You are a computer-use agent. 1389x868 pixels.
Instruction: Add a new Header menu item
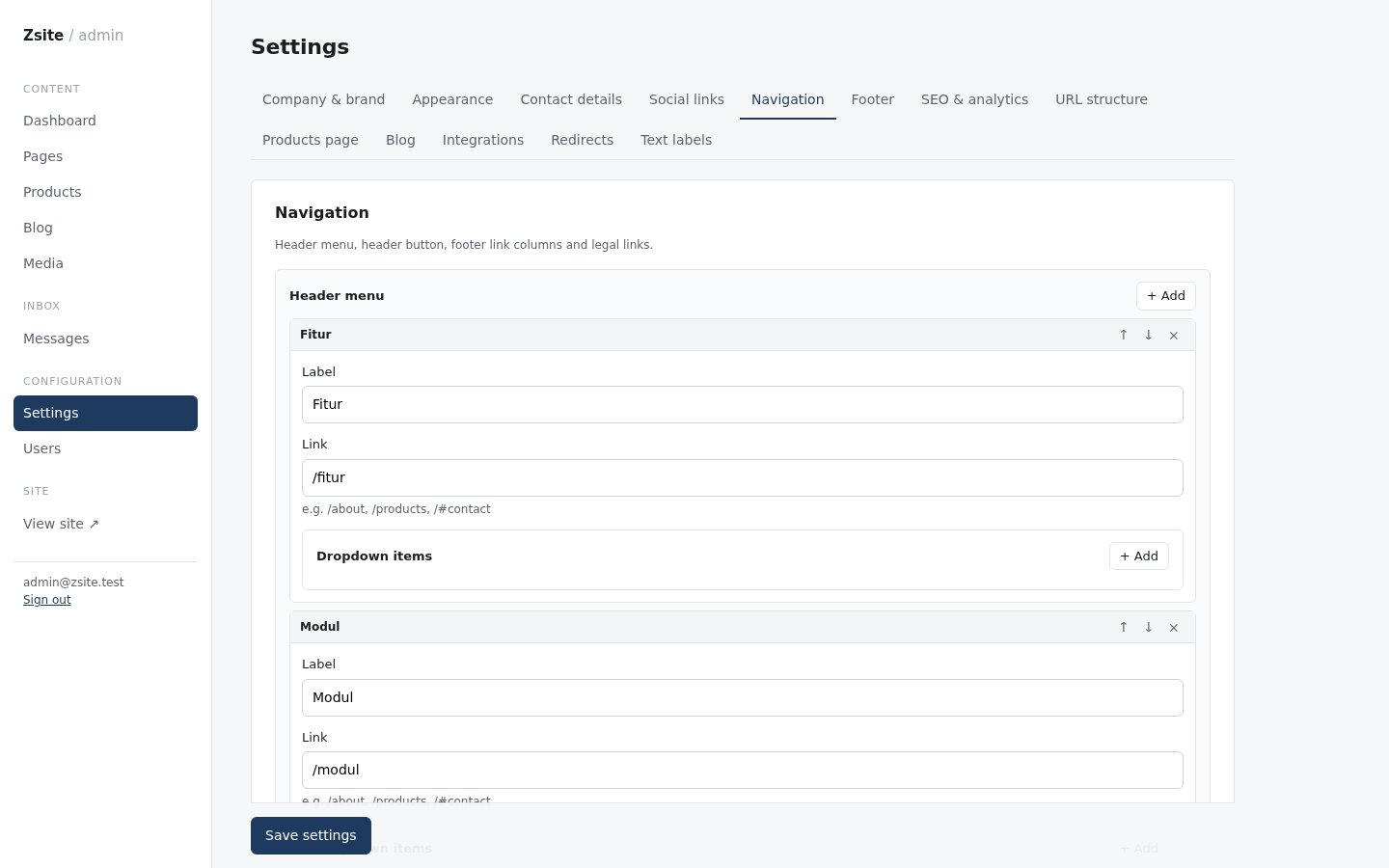pyautogui.click(x=1166, y=296)
